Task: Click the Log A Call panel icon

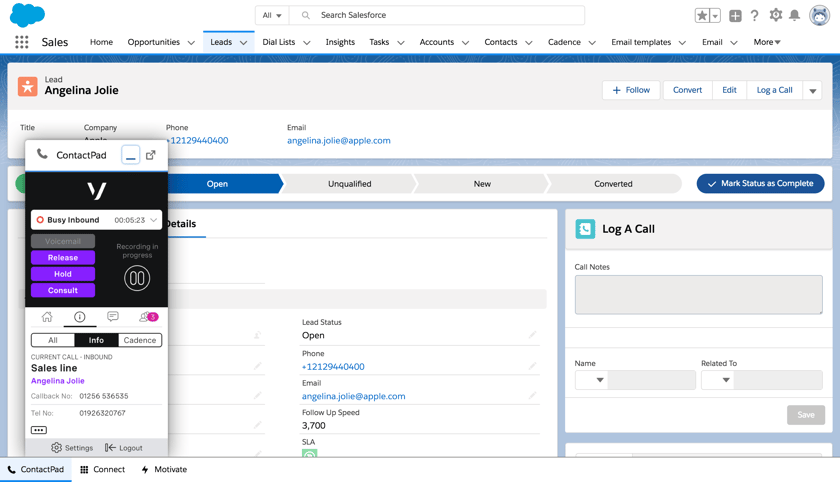Action: tap(585, 229)
